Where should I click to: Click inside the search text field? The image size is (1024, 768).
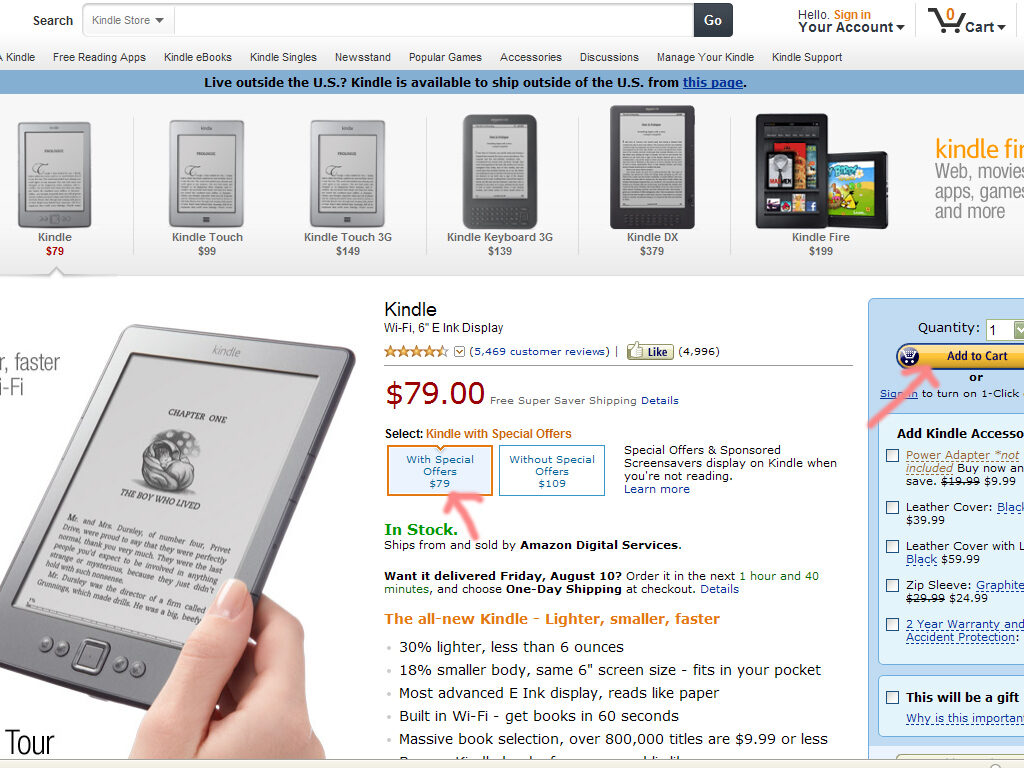pos(434,20)
